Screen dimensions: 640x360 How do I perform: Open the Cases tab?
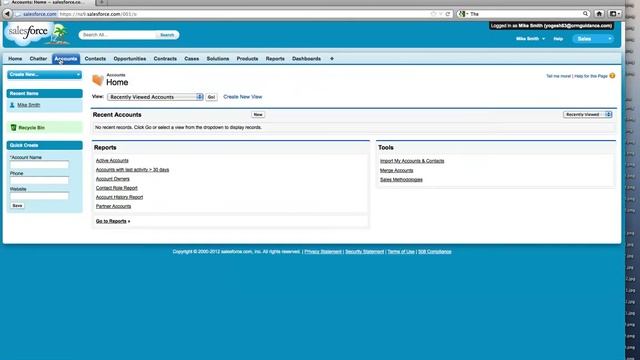(x=191, y=59)
